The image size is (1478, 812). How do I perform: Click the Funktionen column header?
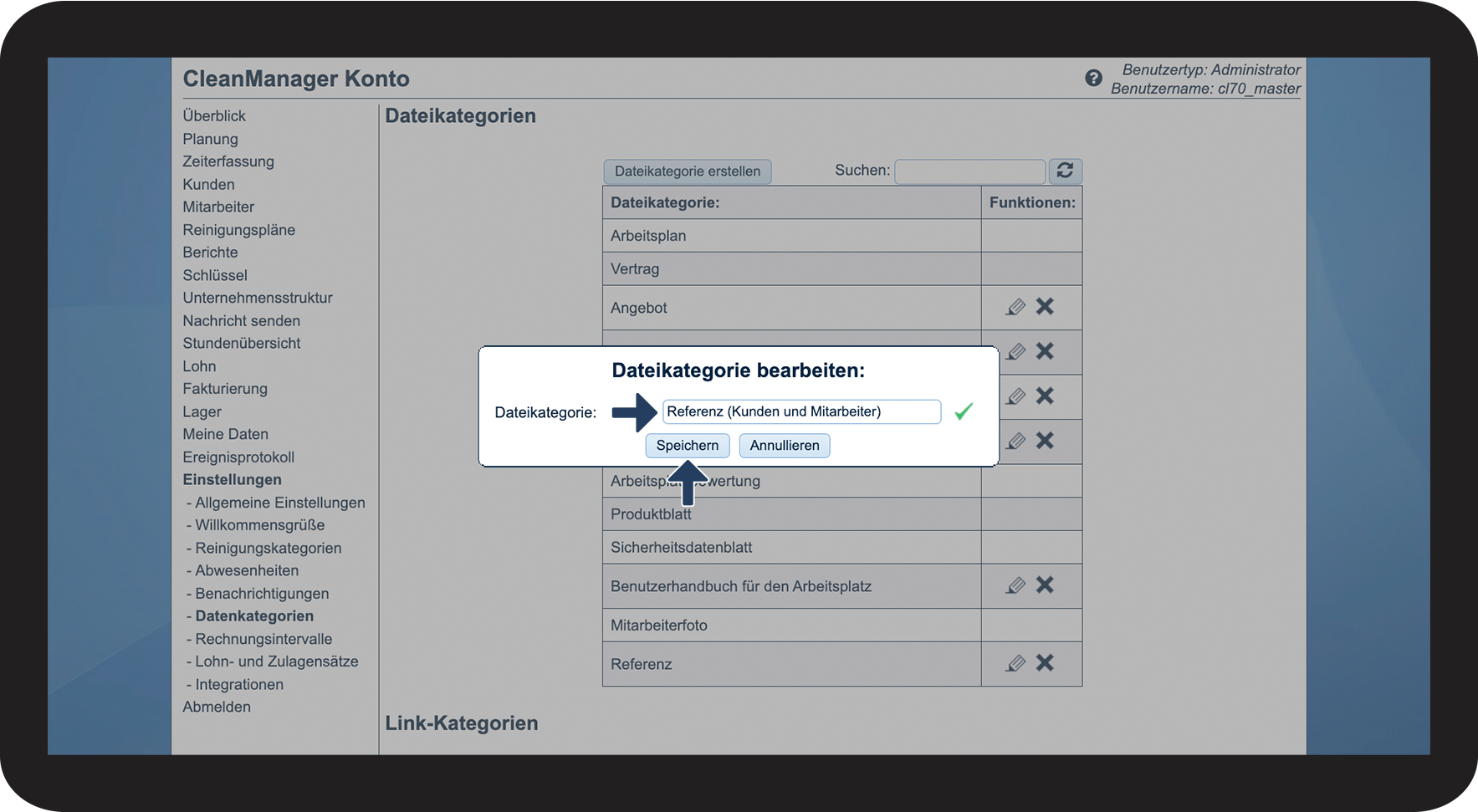[1032, 202]
